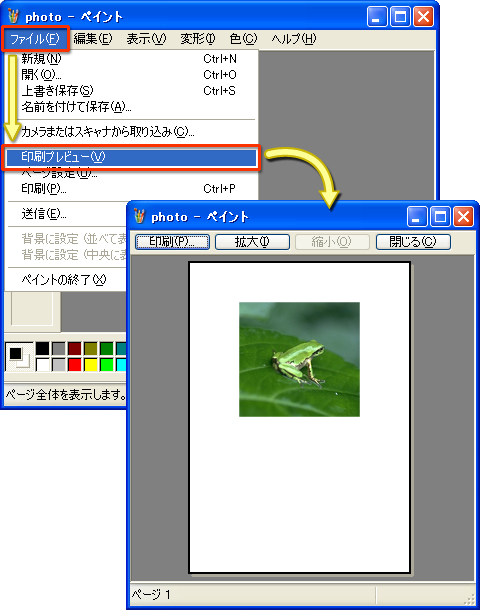Click the 拡大(I) zoom in button
The height and width of the screenshot is (610, 480).
tap(252, 242)
